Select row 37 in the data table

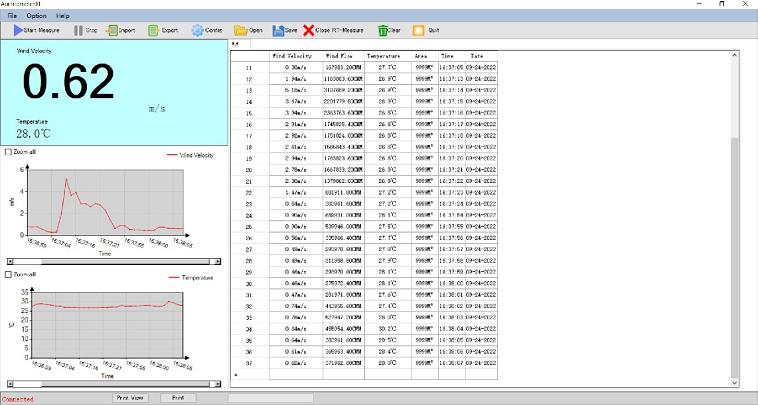click(249, 365)
